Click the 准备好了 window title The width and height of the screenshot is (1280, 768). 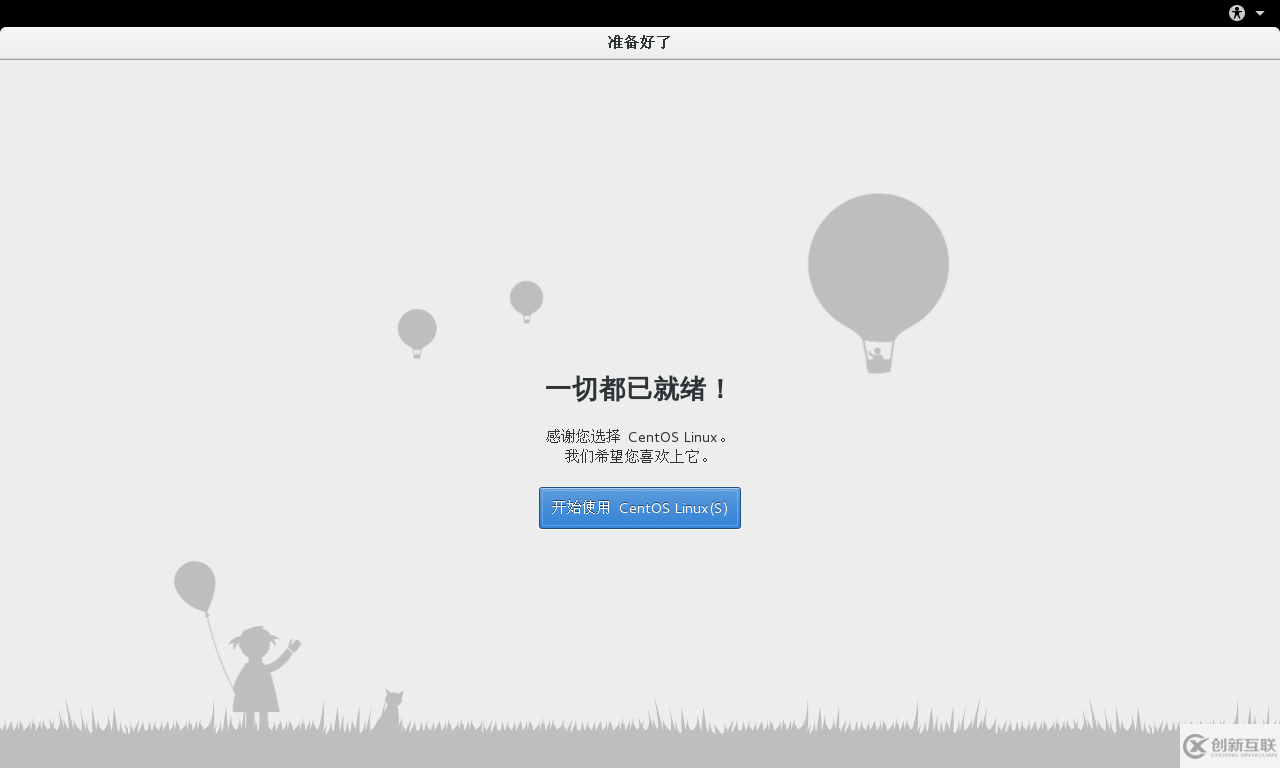(x=640, y=42)
